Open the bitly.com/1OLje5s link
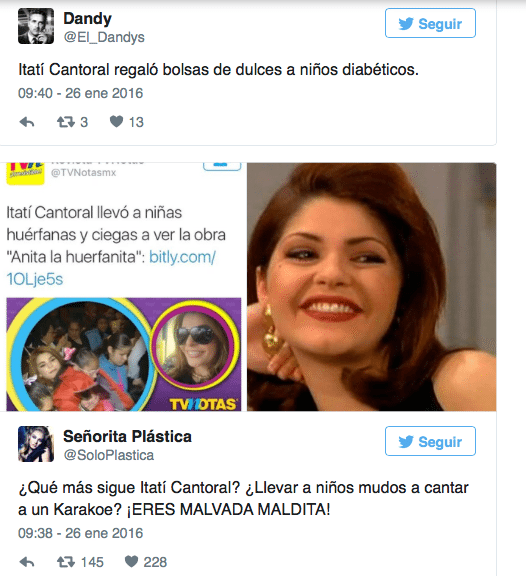Screen dimensions: 526x576 coord(111,268)
